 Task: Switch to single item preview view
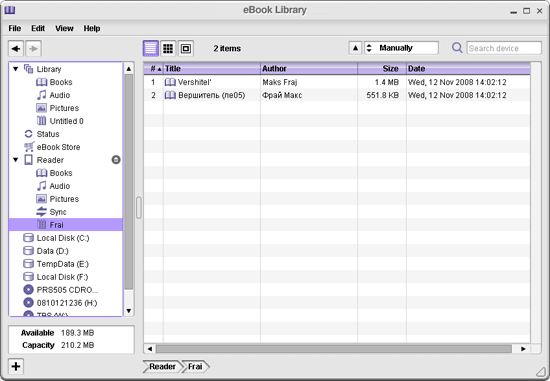186,48
